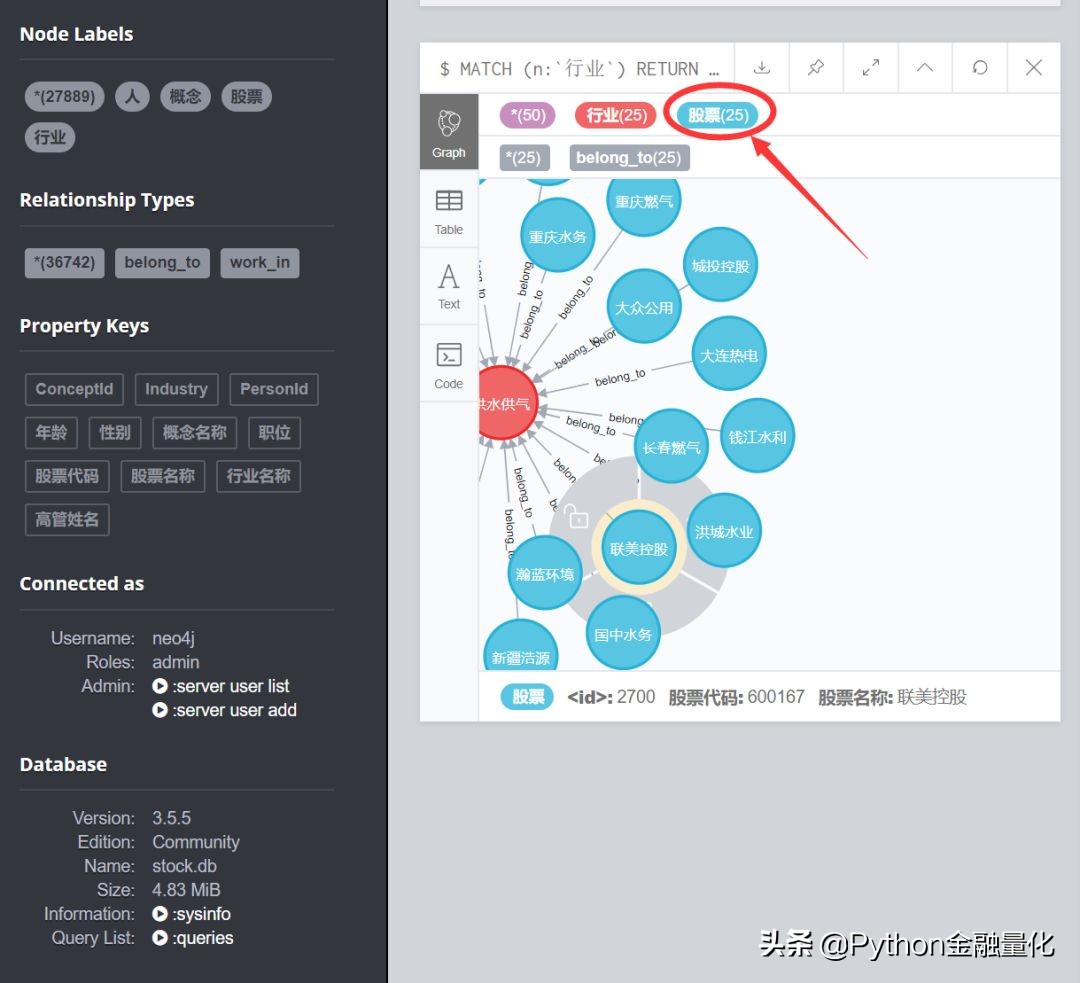Select the 洪城水业 node

pyautogui.click(x=724, y=531)
